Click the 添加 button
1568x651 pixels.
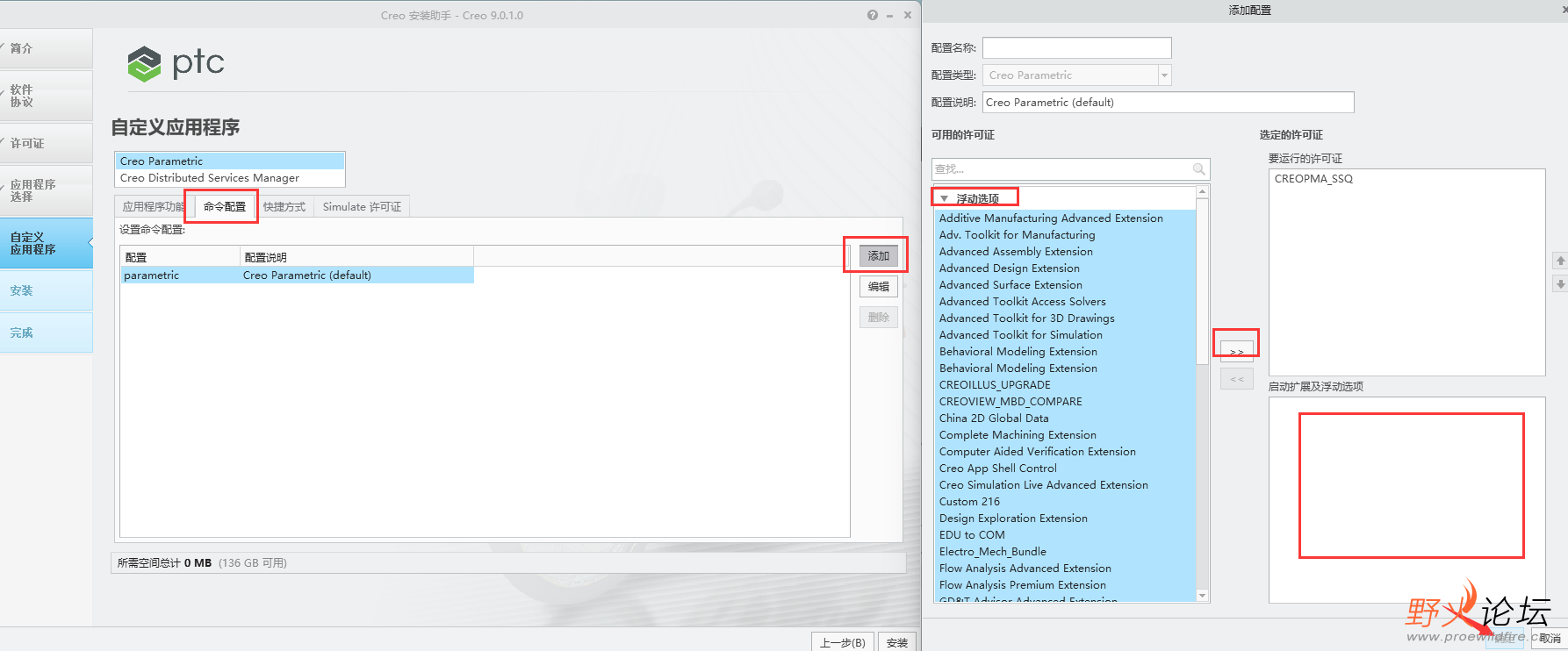click(878, 256)
